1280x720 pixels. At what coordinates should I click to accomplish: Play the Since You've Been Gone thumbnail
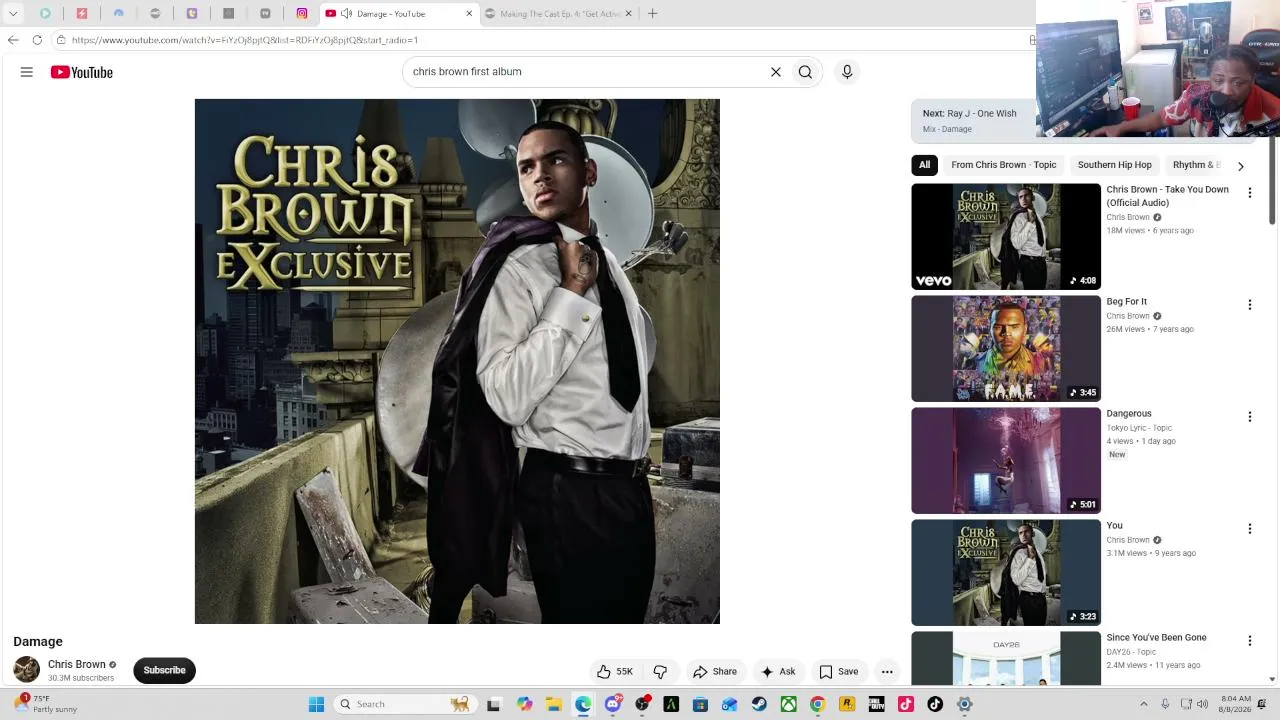(1006, 658)
